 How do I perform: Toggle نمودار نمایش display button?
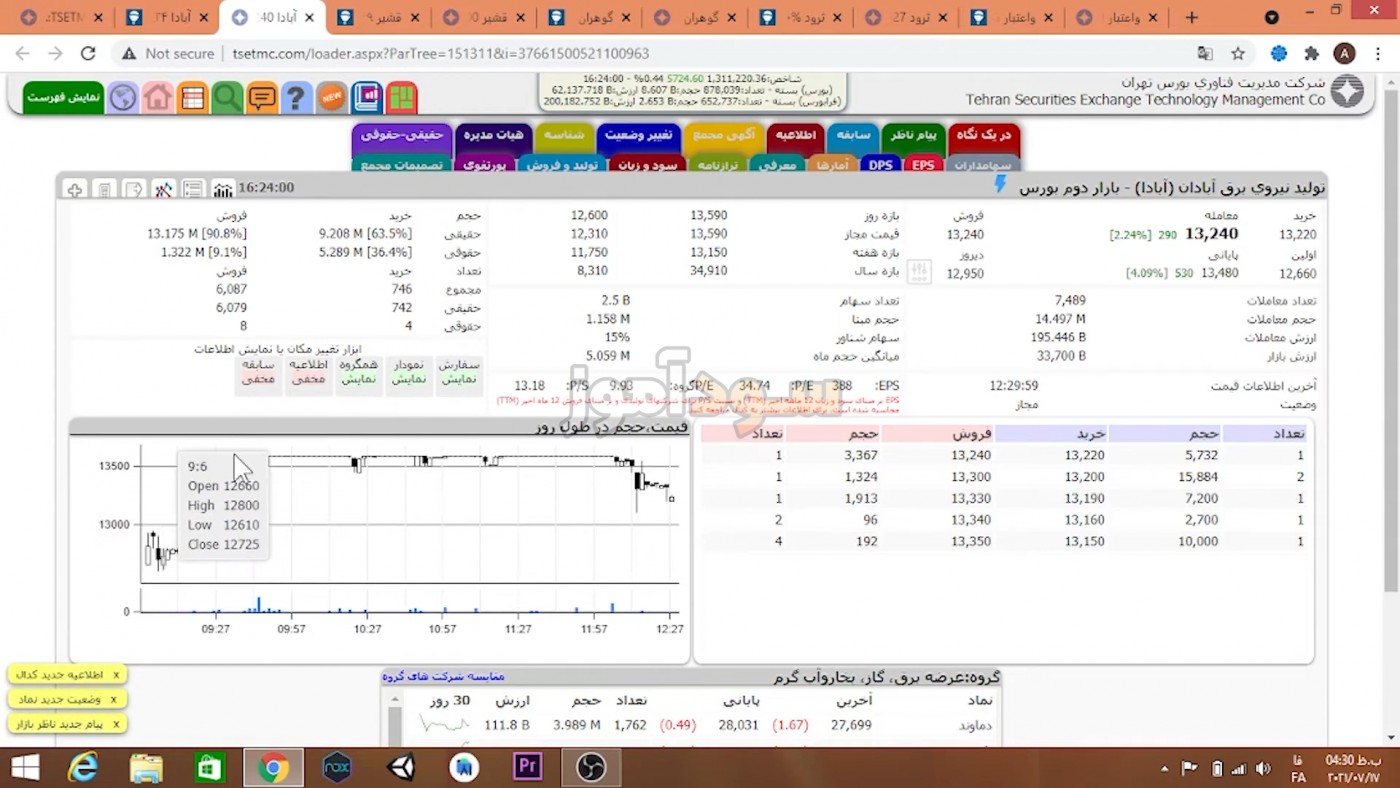point(409,373)
